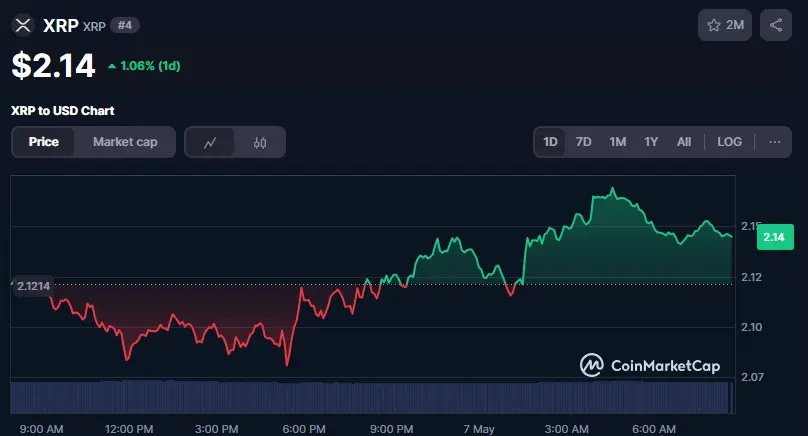Click the 3:00 PM time axis label
Image resolution: width=808 pixels, height=436 pixels.
216,429
